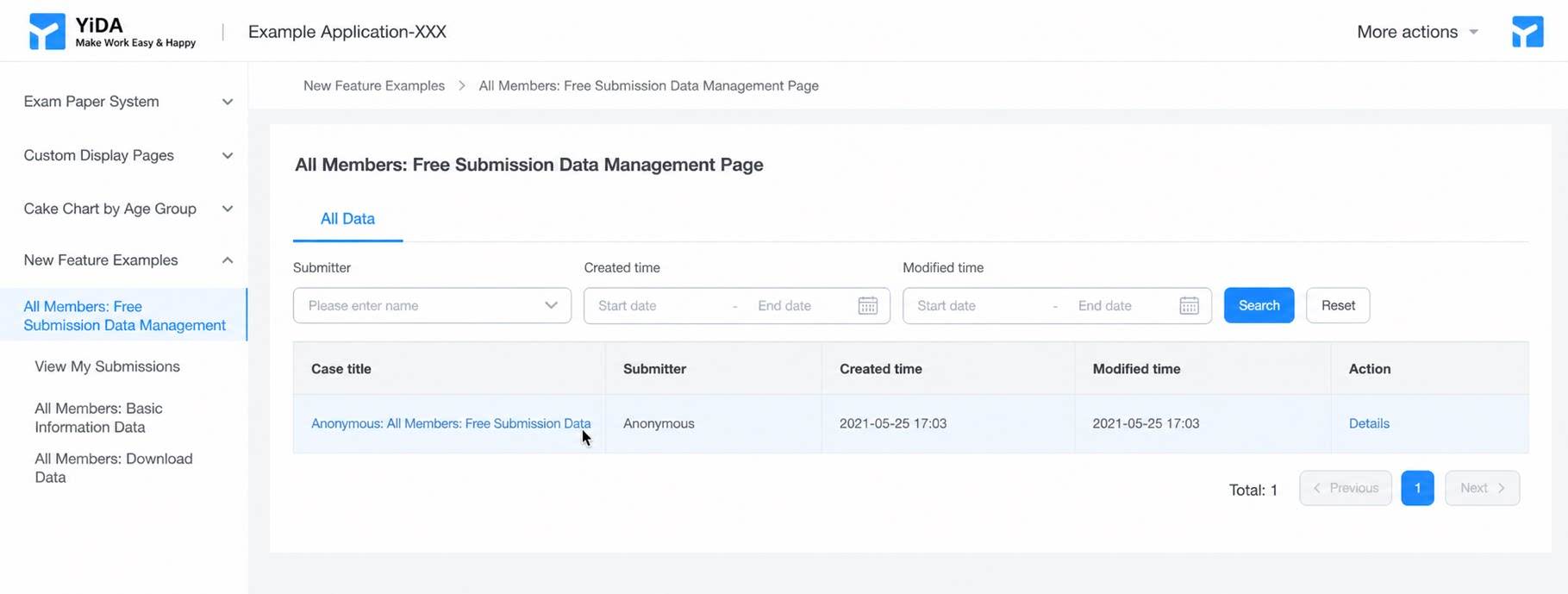The image size is (1568, 594).
Task: Click the breadcrumb separator arrow icon
Action: (x=462, y=85)
